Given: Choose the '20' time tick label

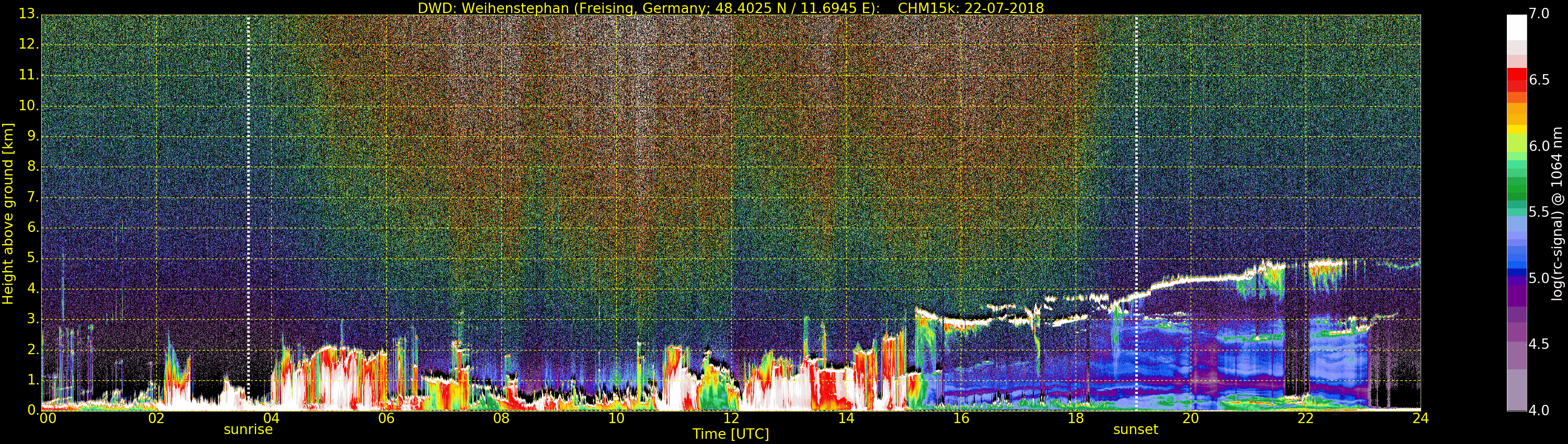Looking at the screenshot, I should [1191, 418].
